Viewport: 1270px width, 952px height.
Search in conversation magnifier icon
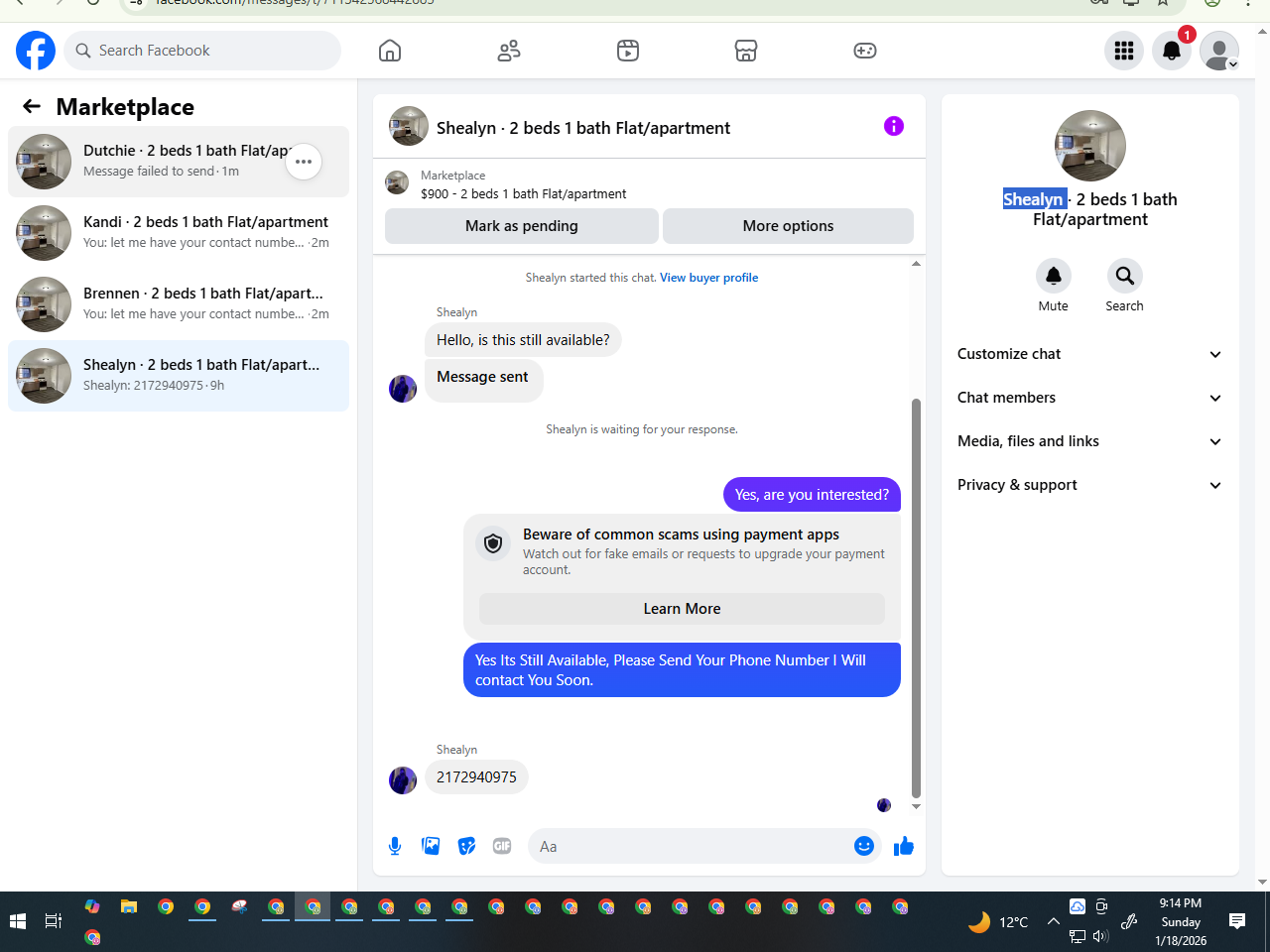point(1125,276)
